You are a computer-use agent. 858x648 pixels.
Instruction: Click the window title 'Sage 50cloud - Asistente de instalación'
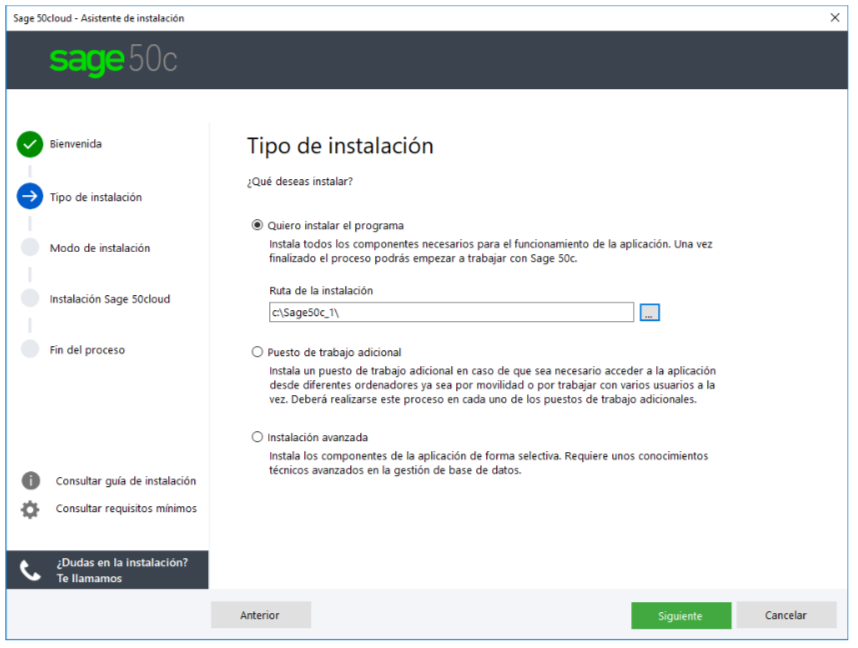click(98, 18)
